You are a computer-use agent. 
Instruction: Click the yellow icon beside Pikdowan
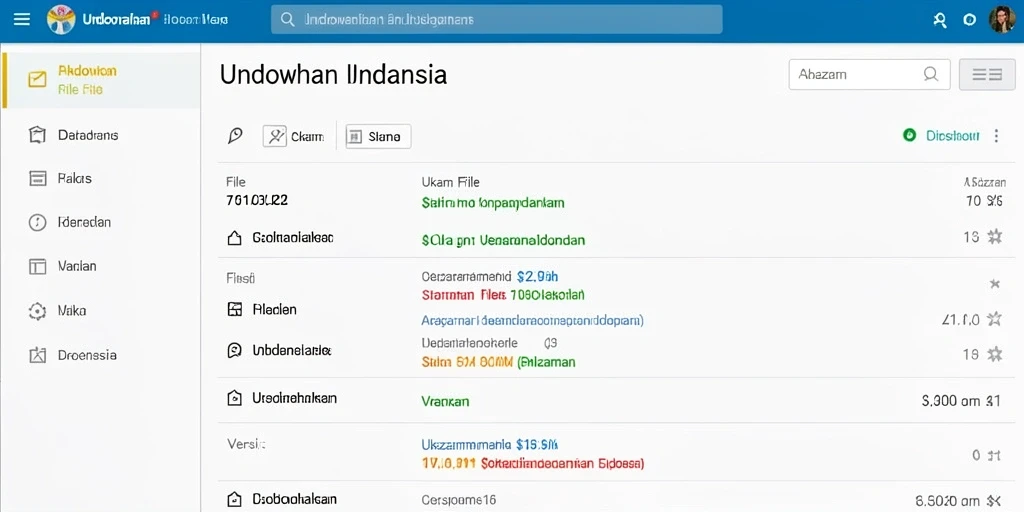coord(37,80)
